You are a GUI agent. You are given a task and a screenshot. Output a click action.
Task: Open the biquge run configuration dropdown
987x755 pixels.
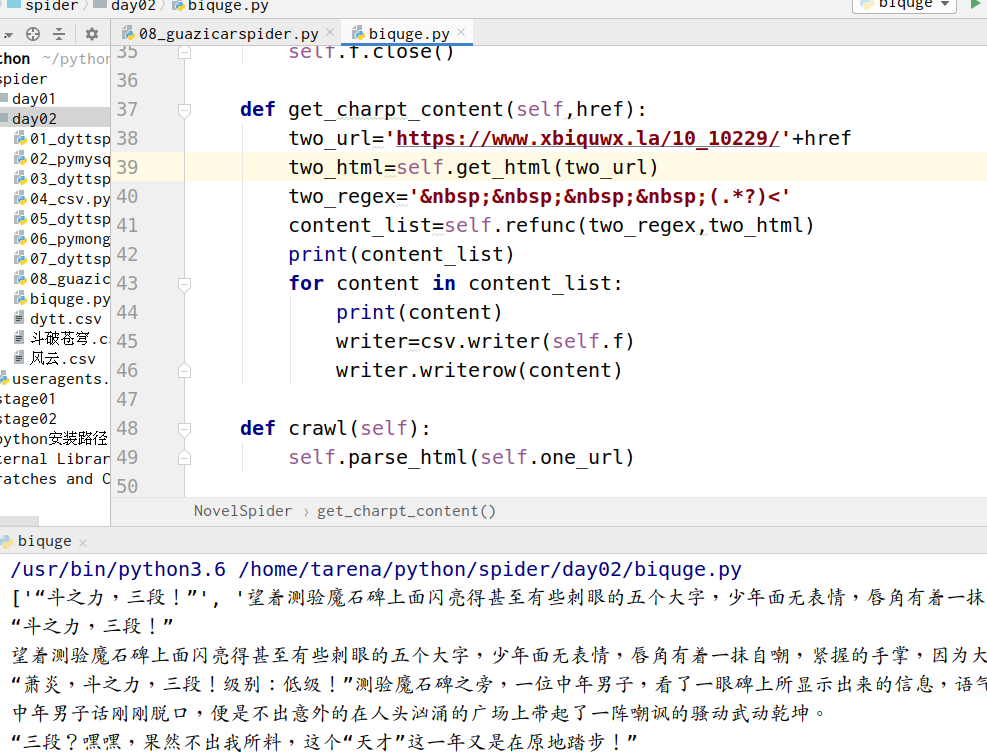click(905, 4)
